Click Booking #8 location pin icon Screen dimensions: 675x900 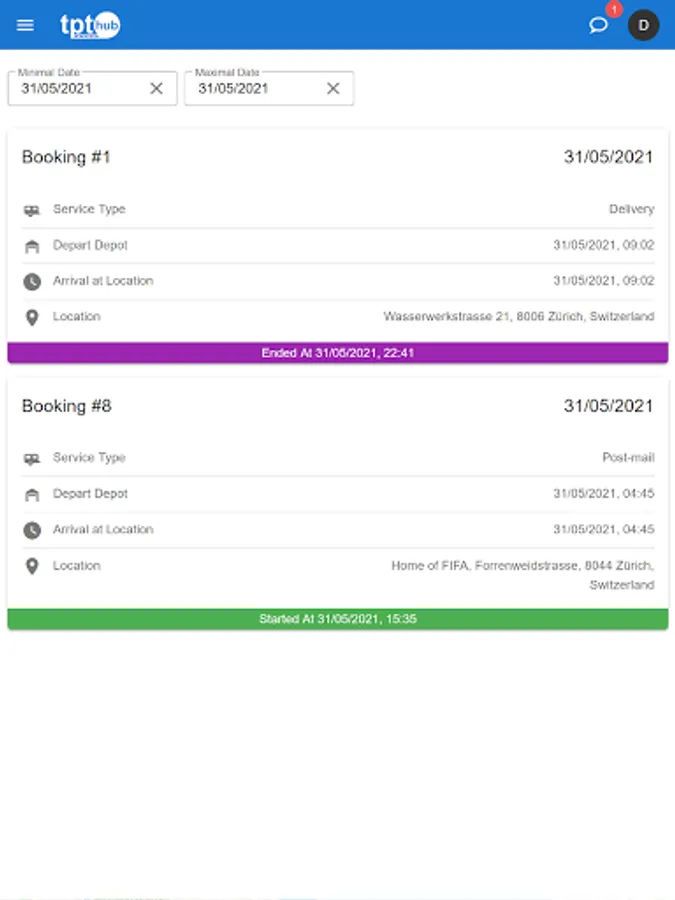pos(32,567)
